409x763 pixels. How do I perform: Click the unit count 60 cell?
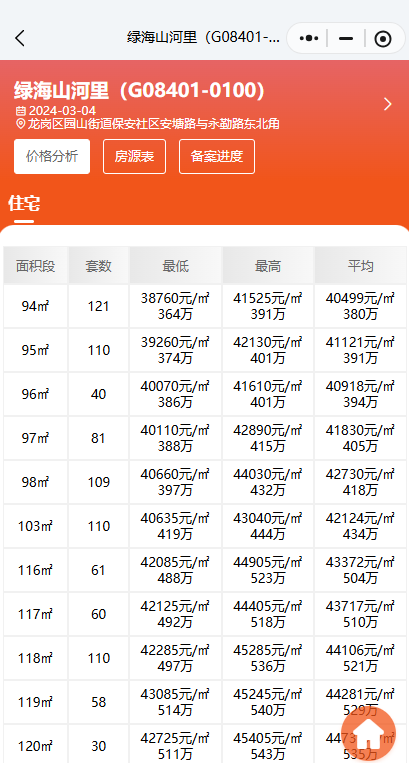98,614
